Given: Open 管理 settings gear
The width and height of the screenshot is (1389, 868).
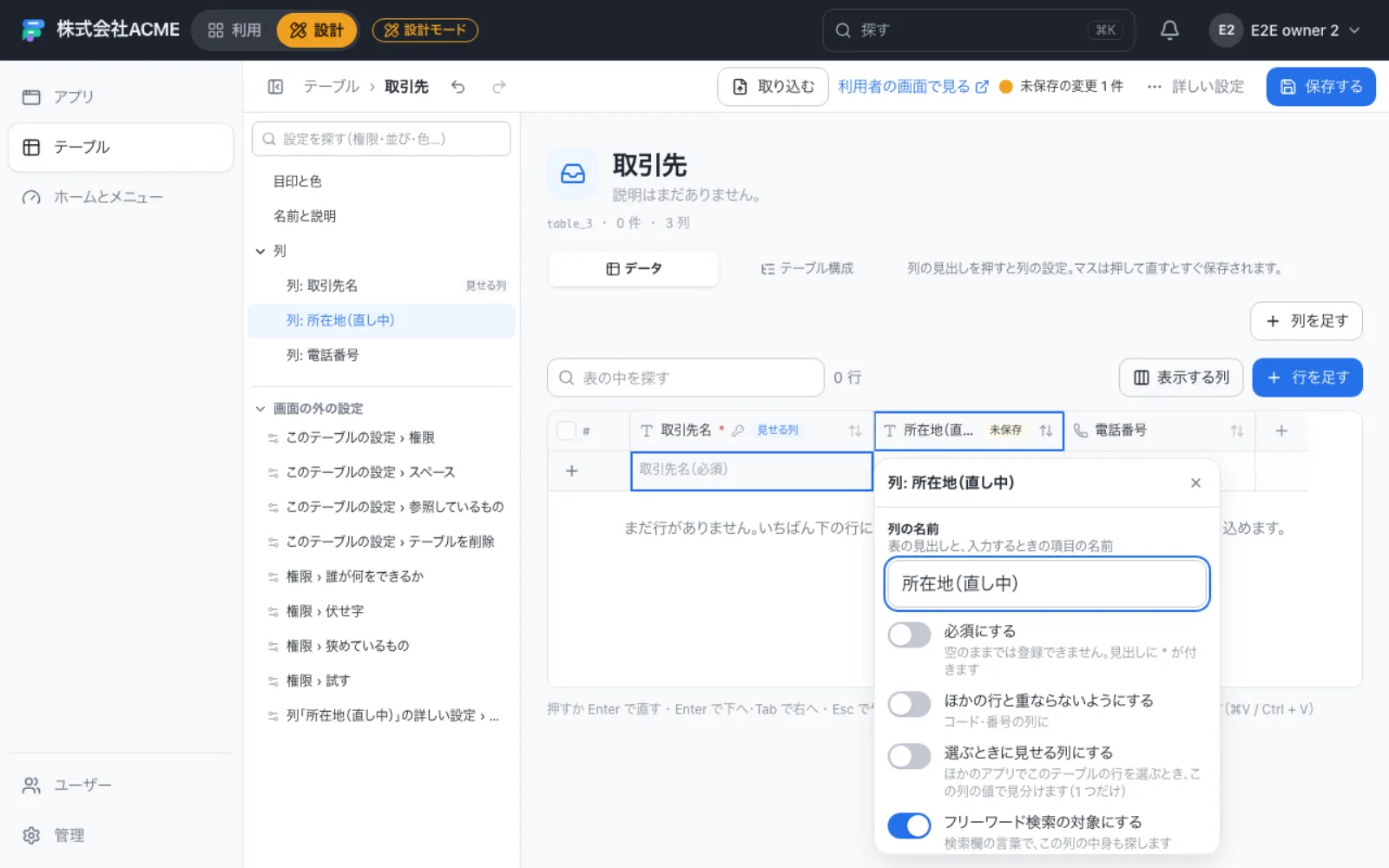Looking at the screenshot, I should (121, 835).
